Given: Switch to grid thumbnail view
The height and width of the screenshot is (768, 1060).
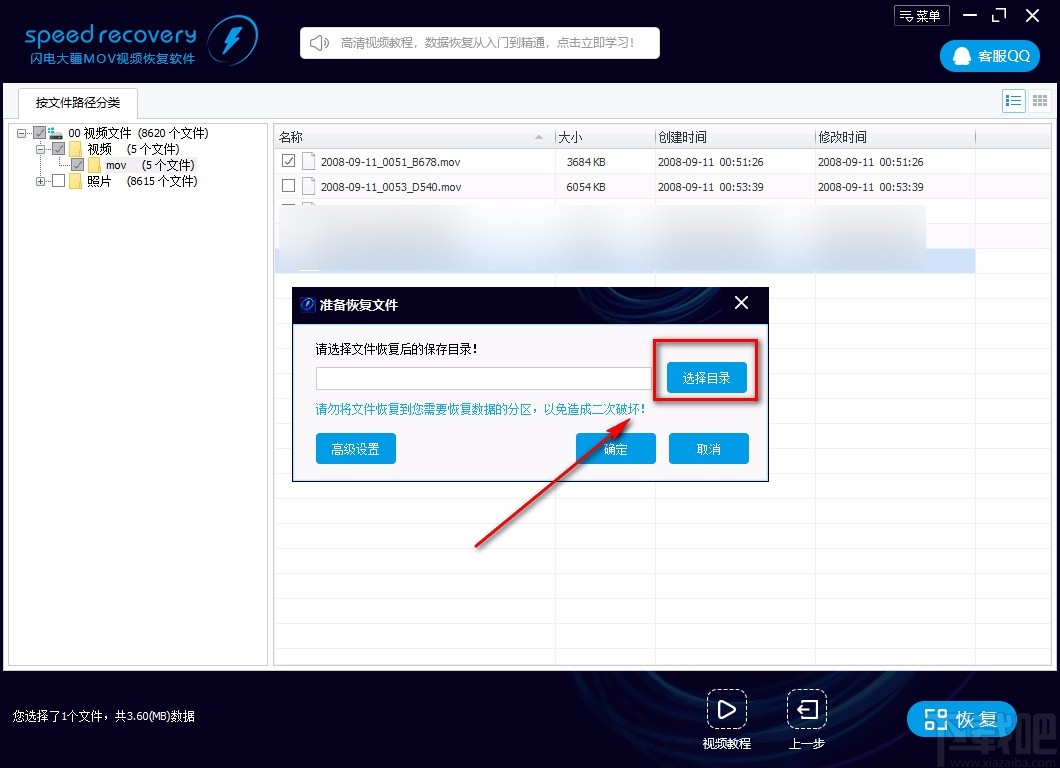Looking at the screenshot, I should (1038, 100).
